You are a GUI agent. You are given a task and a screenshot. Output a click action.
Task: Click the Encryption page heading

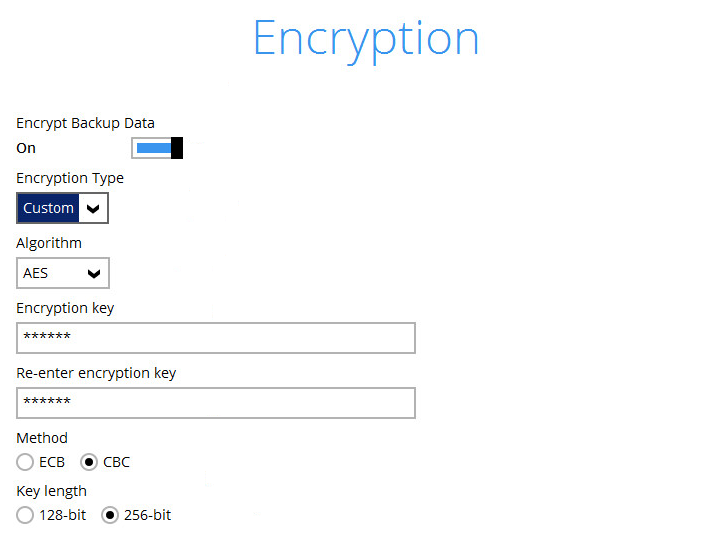click(365, 38)
